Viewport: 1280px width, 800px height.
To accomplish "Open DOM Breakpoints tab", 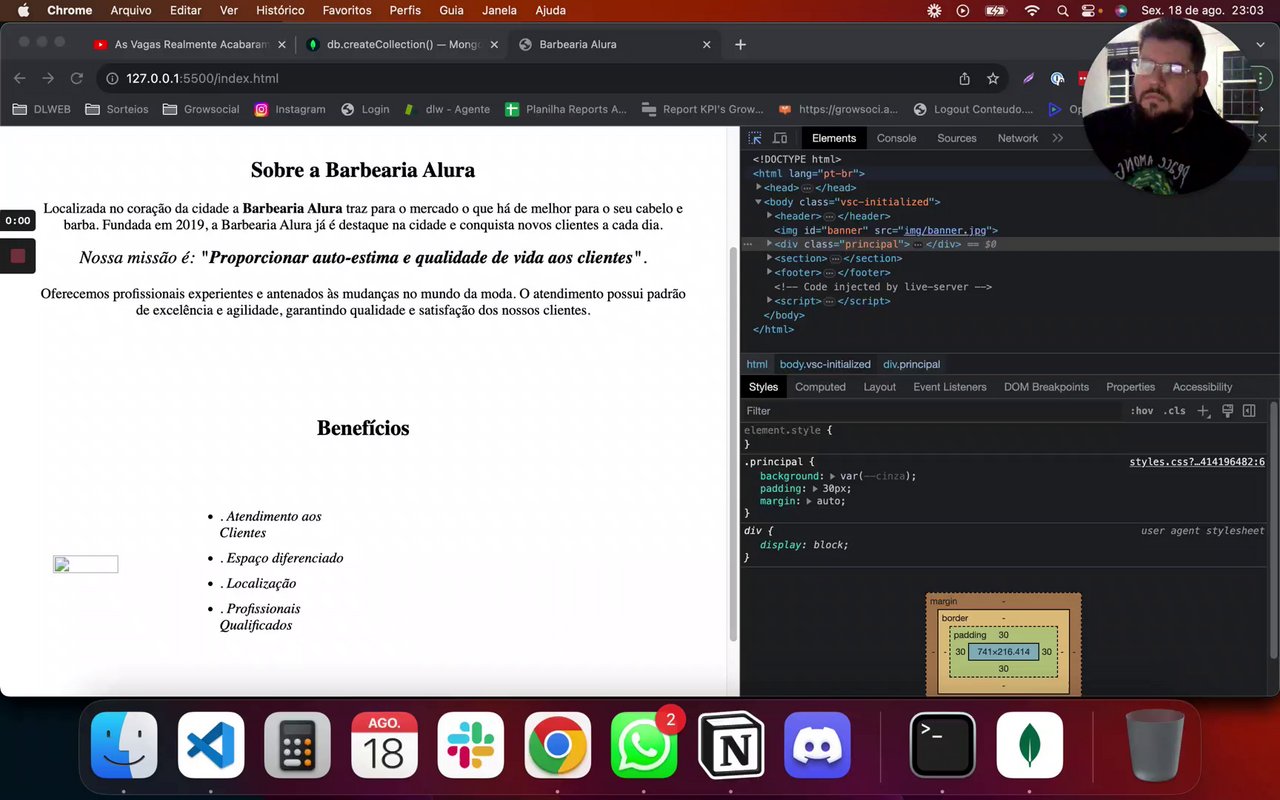I will tap(1046, 387).
